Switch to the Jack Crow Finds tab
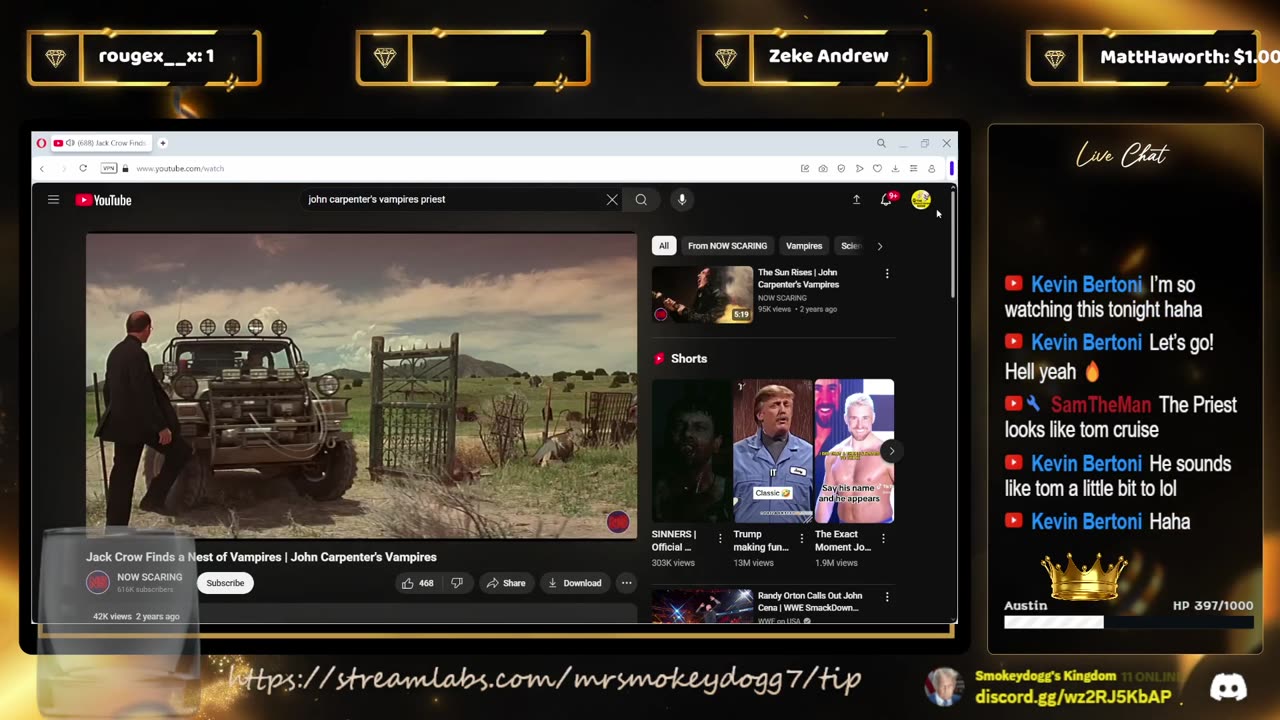The image size is (1280, 720). click(100, 143)
